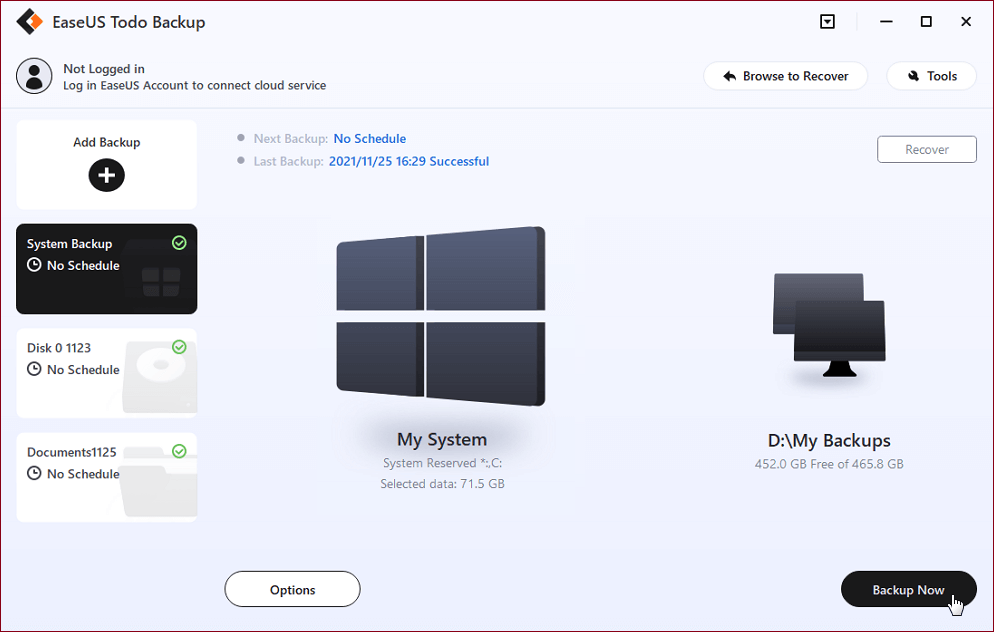Click the user profile avatar icon

[x=34, y=75]
